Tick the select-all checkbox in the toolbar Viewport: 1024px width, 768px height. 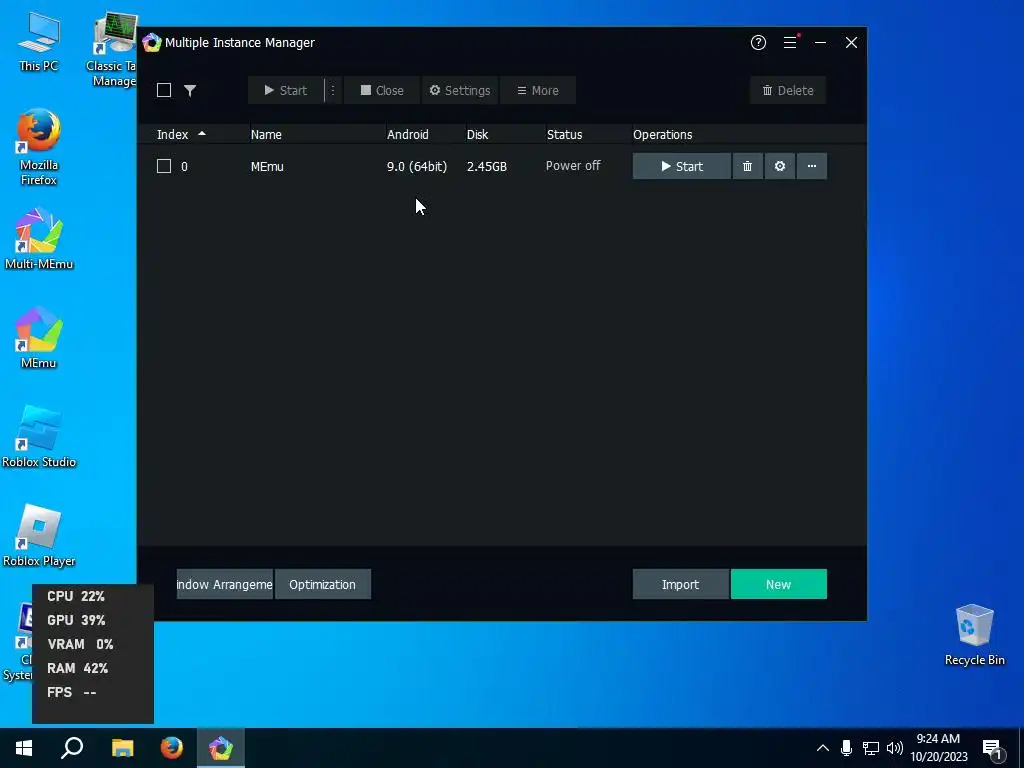pyautogui.click(x=164, y=90)
